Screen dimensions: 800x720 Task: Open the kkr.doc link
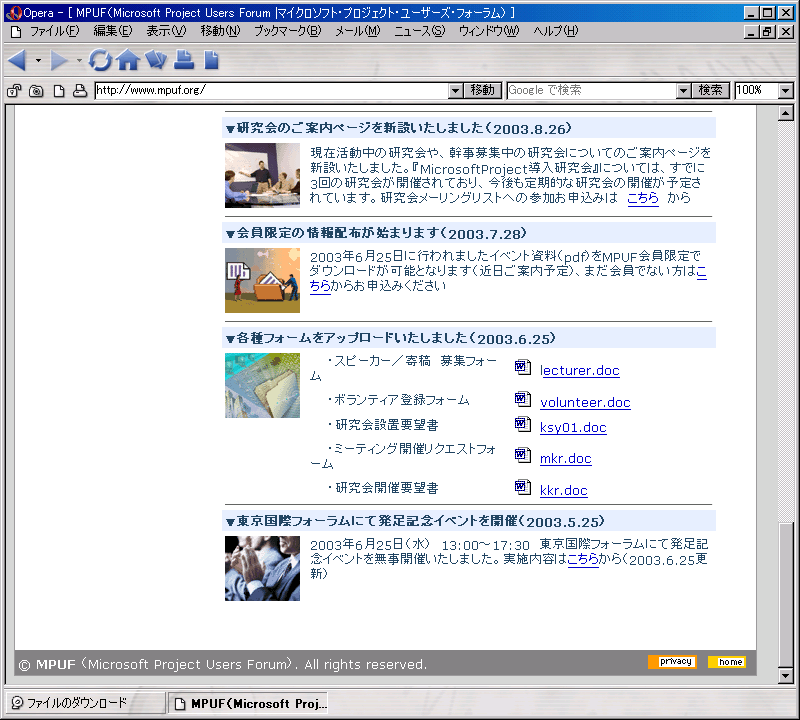[x=564, y=491]
